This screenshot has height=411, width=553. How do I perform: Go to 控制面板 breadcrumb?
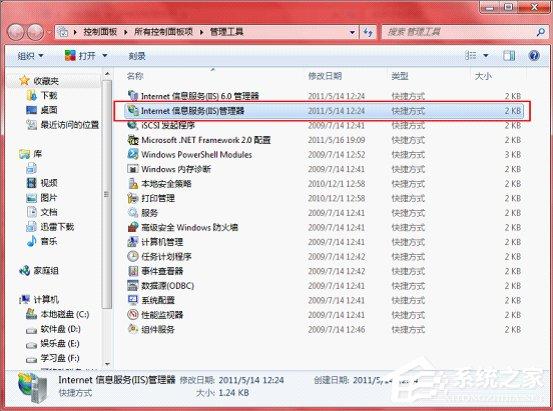click(x=100, y=32)
